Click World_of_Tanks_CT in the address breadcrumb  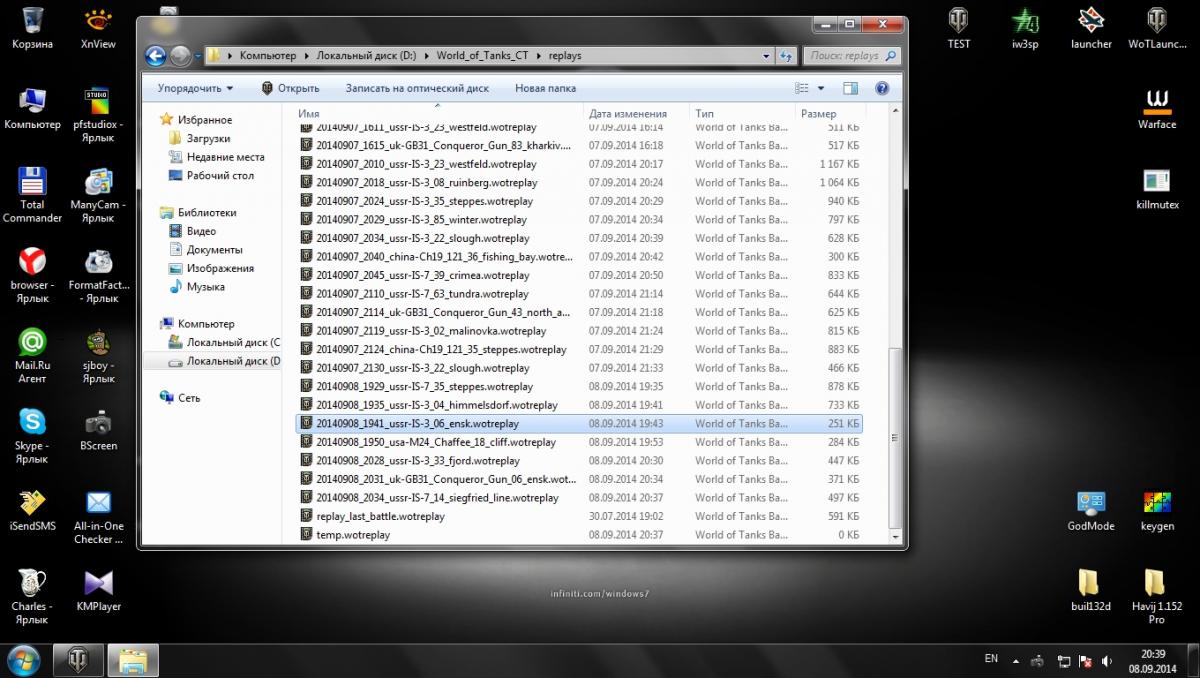[480, 56]
